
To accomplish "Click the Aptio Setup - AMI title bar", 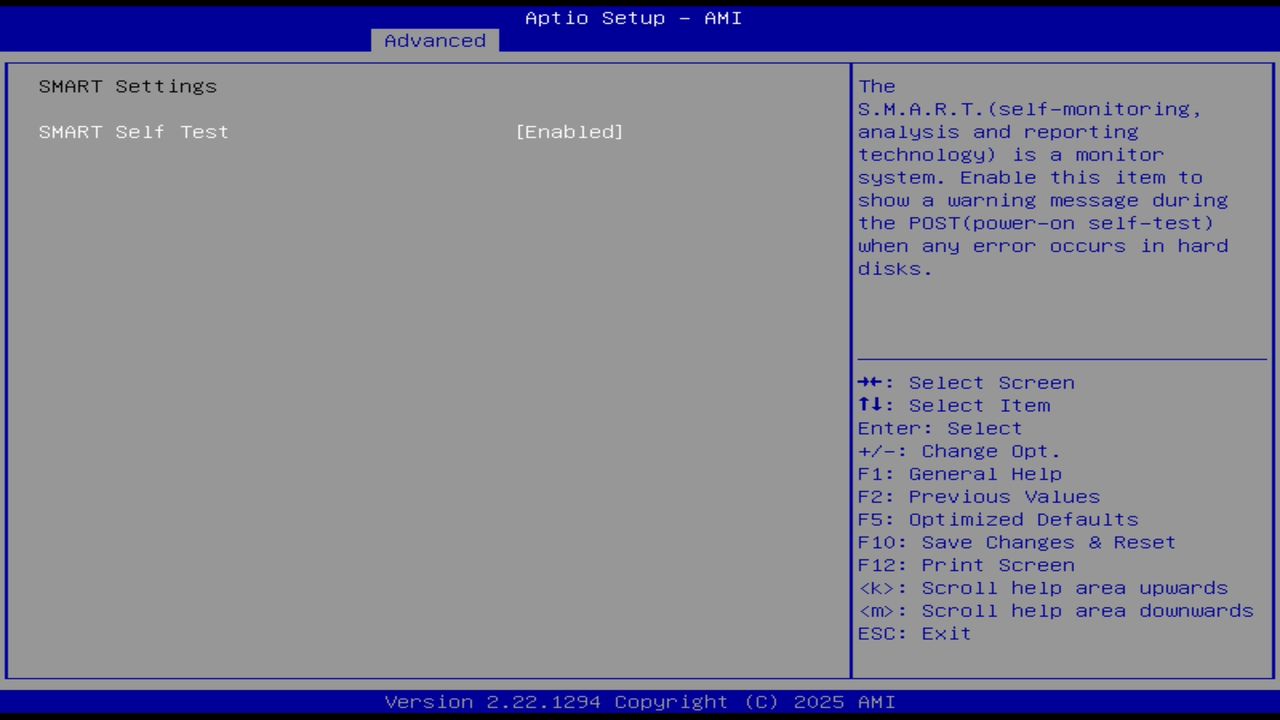I will click(633, 17).
